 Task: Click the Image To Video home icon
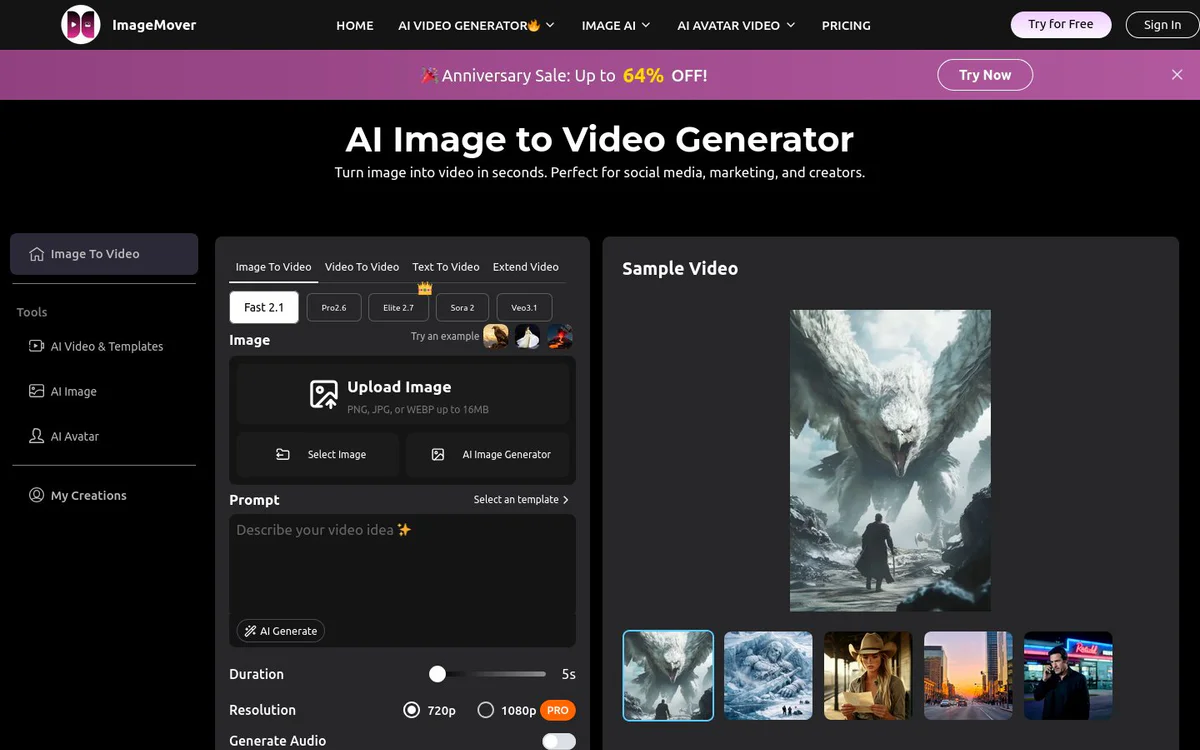point(37,254)
